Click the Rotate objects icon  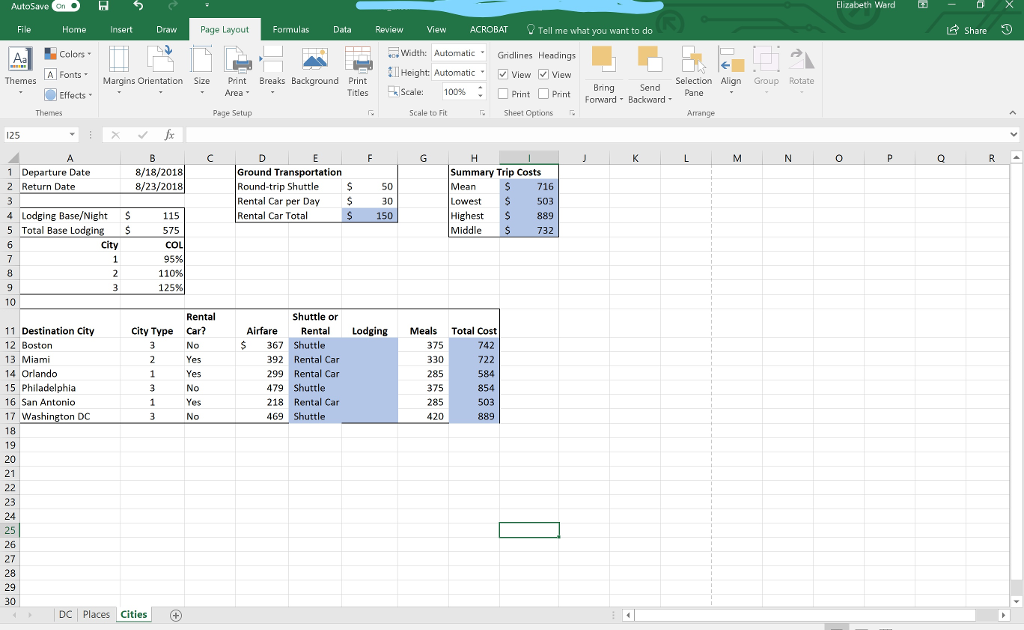point(801,59)
